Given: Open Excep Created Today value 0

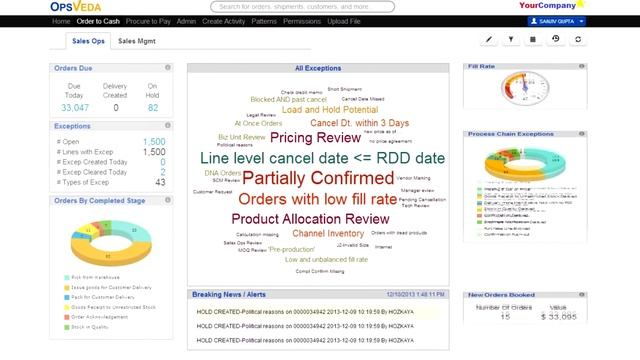Looking at the screenshot, I should (x=163, y=162).
